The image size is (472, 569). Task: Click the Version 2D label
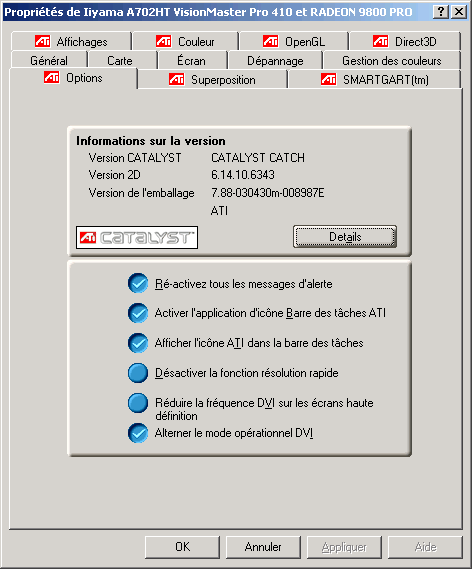point(114,175)
